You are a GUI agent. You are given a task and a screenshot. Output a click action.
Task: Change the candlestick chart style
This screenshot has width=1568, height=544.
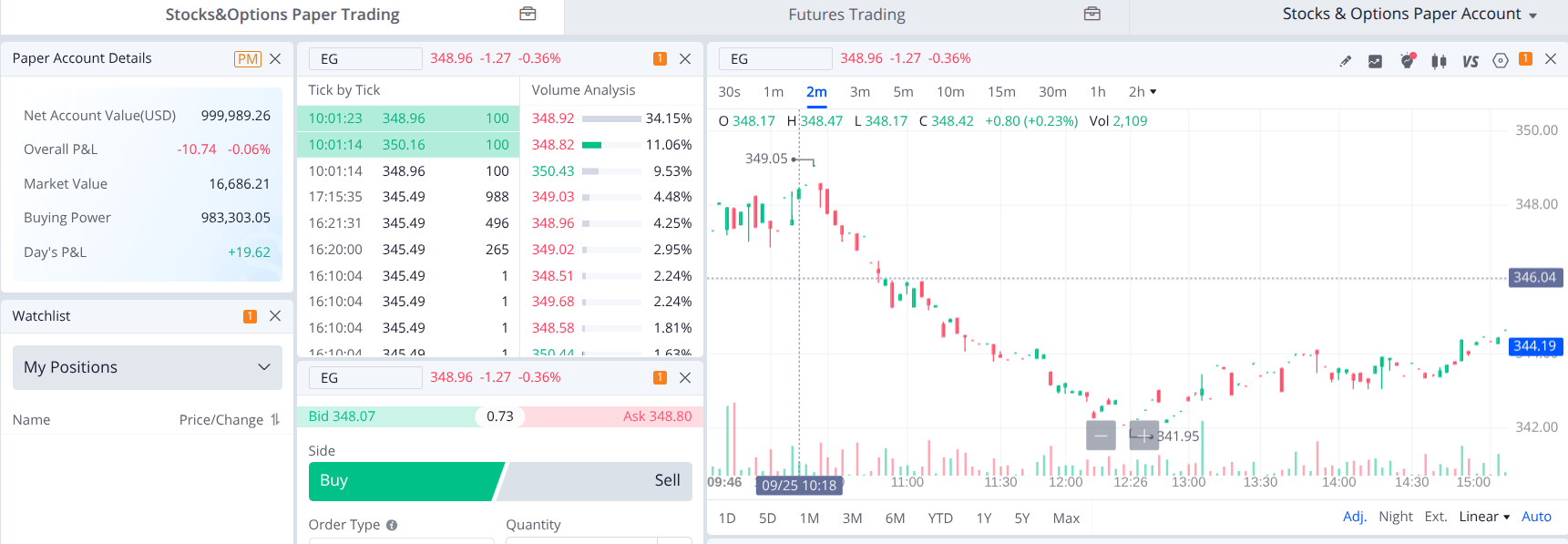[1439, 61]
